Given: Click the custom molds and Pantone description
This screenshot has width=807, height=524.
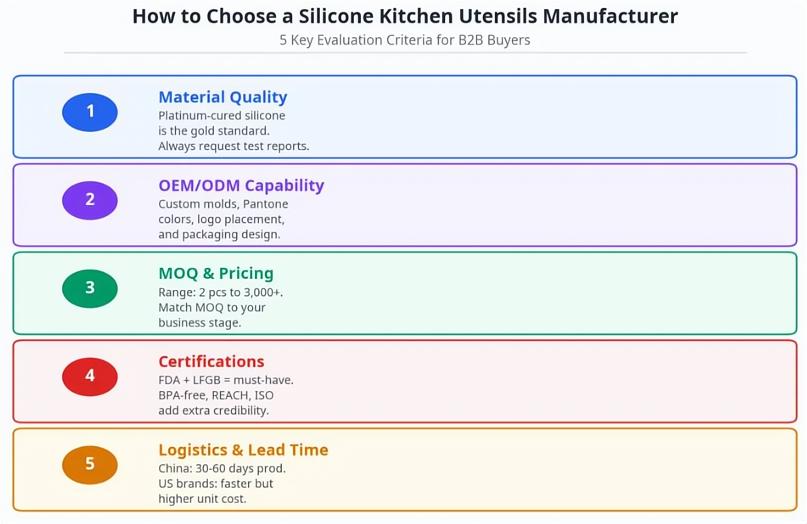Looking at the screenshot, I should 221,204.
